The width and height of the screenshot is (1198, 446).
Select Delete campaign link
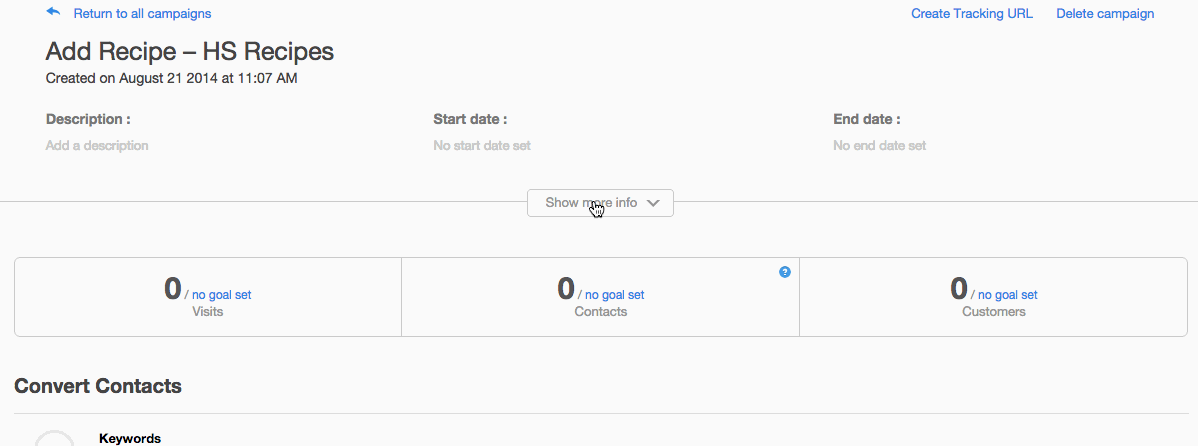[1105, 14]
